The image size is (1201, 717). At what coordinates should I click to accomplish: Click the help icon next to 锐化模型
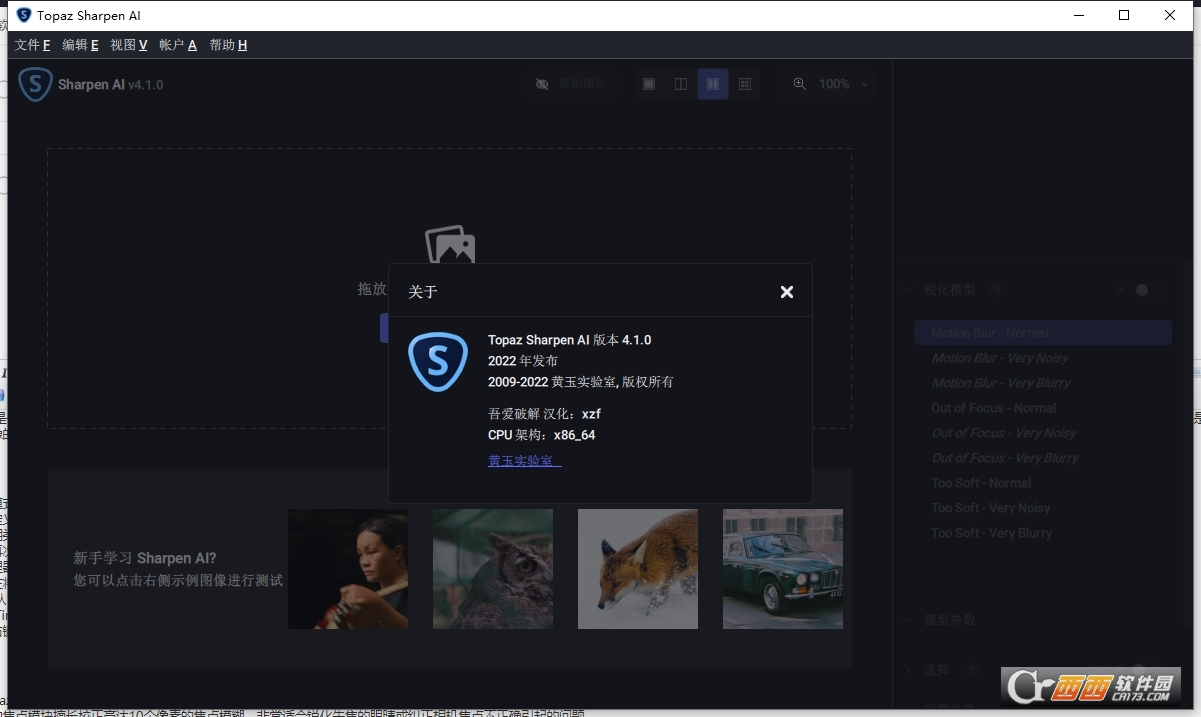(996, 290)
